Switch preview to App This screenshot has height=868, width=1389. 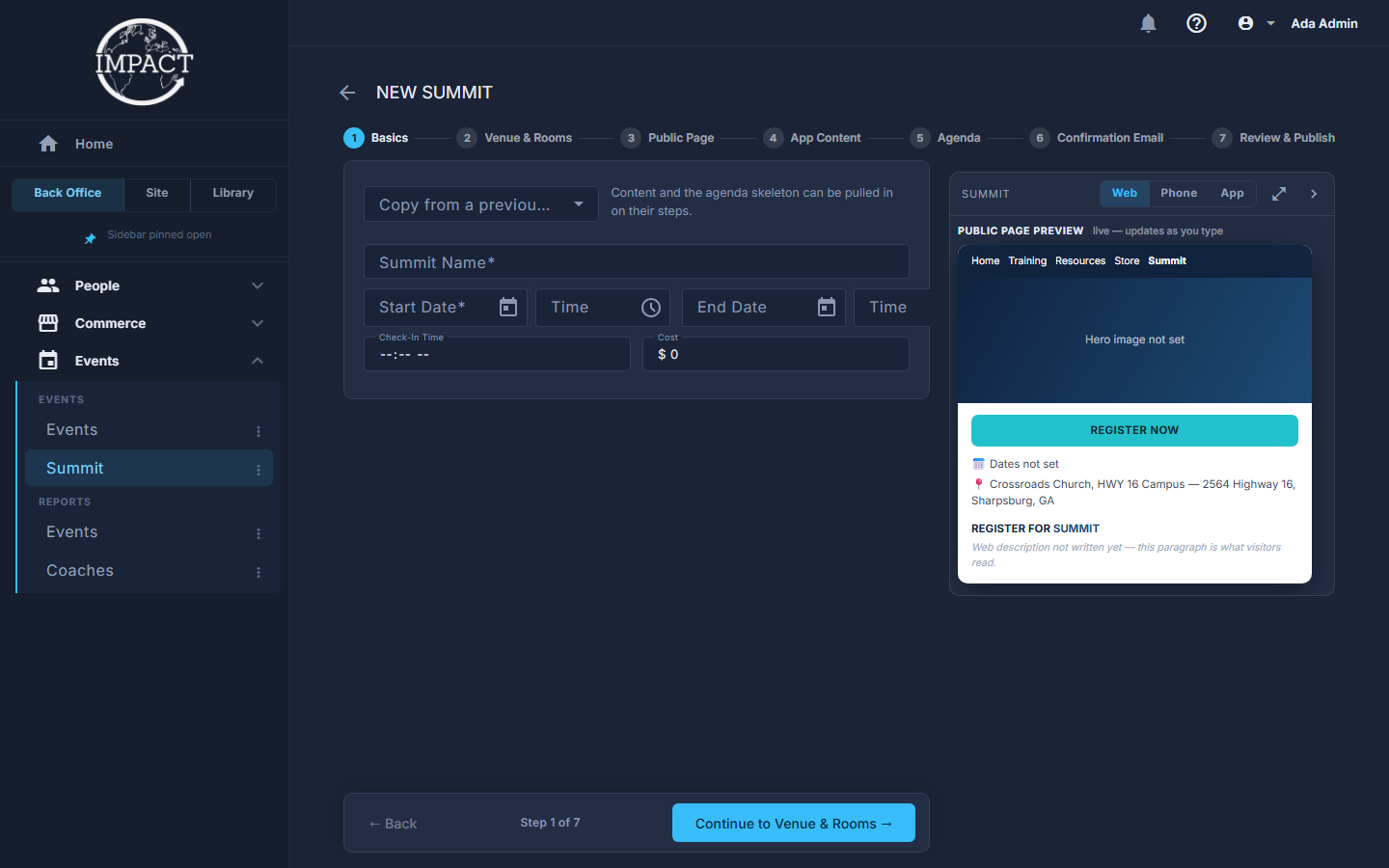point(1232,193)
